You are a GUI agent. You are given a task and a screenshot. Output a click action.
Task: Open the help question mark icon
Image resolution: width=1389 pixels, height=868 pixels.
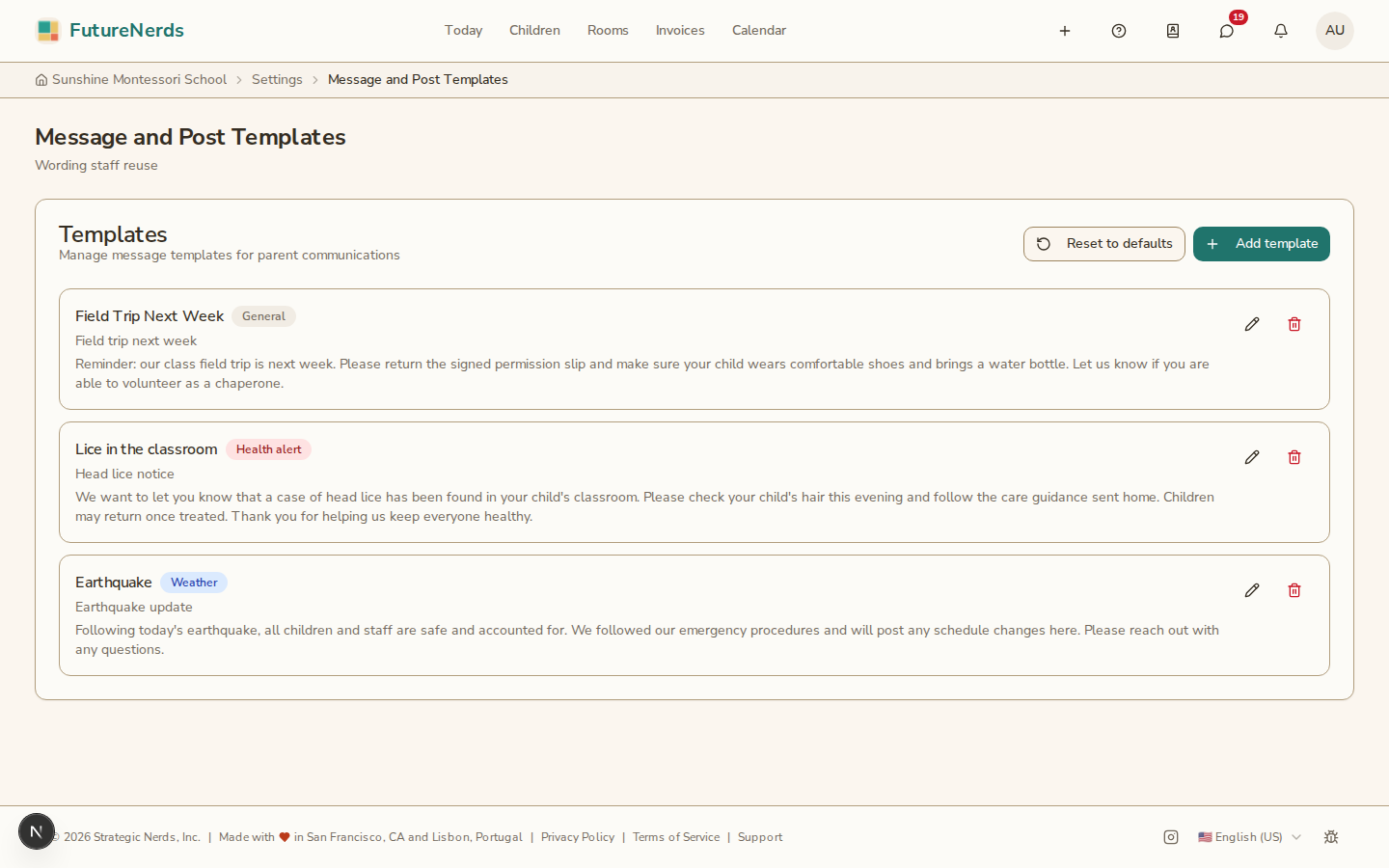1119,31
